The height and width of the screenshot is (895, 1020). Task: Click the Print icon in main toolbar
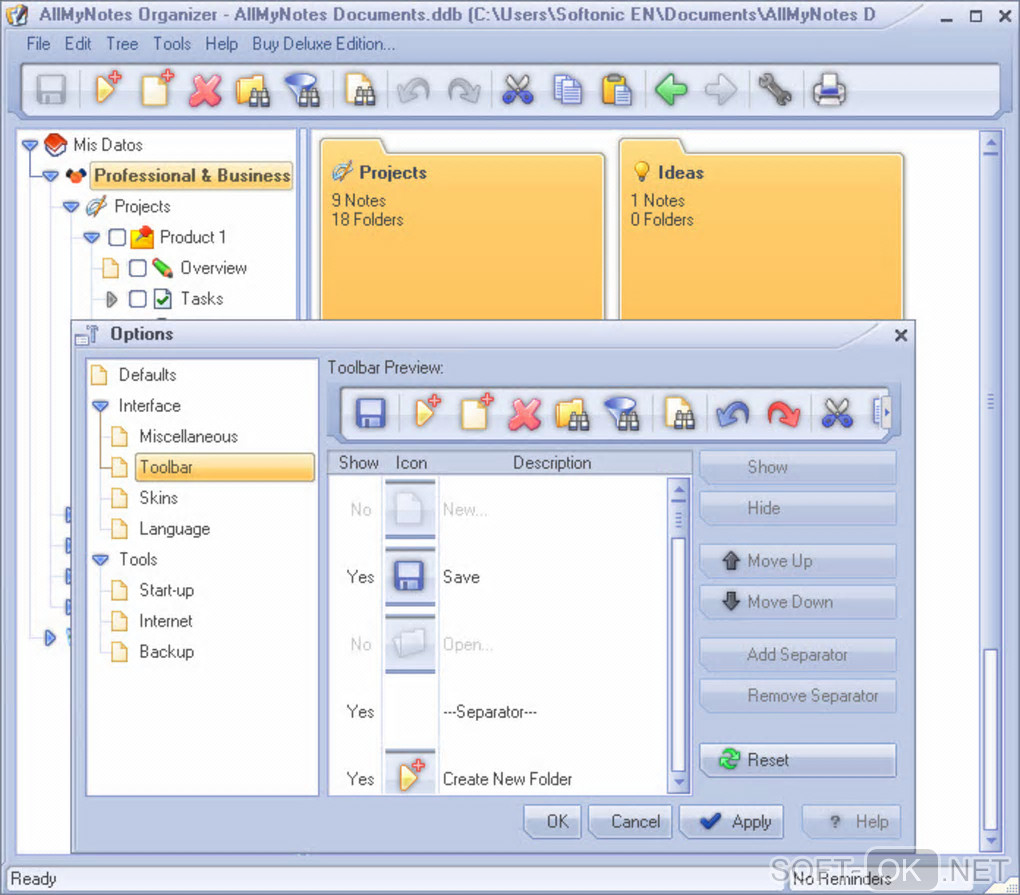click(x=829, y=90)
